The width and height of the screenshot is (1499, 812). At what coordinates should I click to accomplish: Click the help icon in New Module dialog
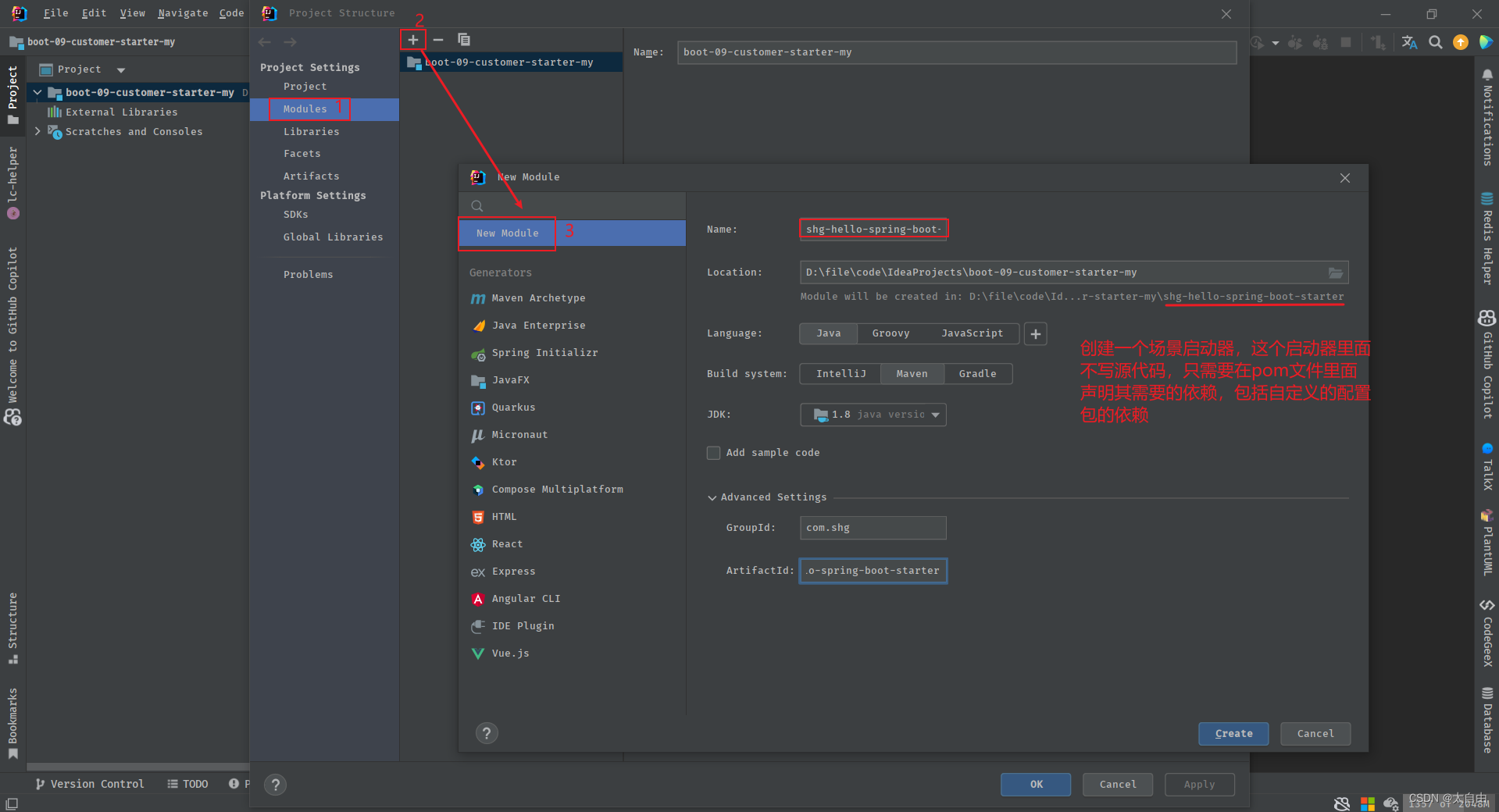(487, 733)
